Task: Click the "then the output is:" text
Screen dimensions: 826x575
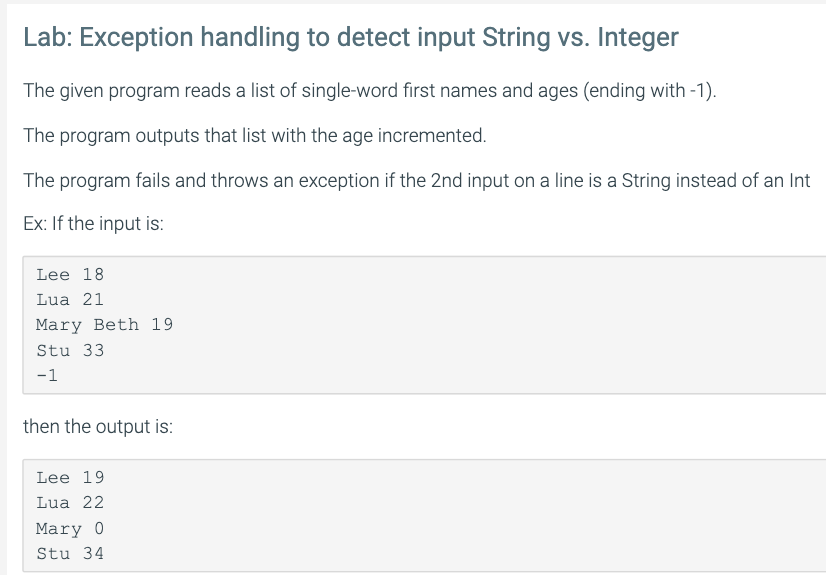Action: point(98,427)
